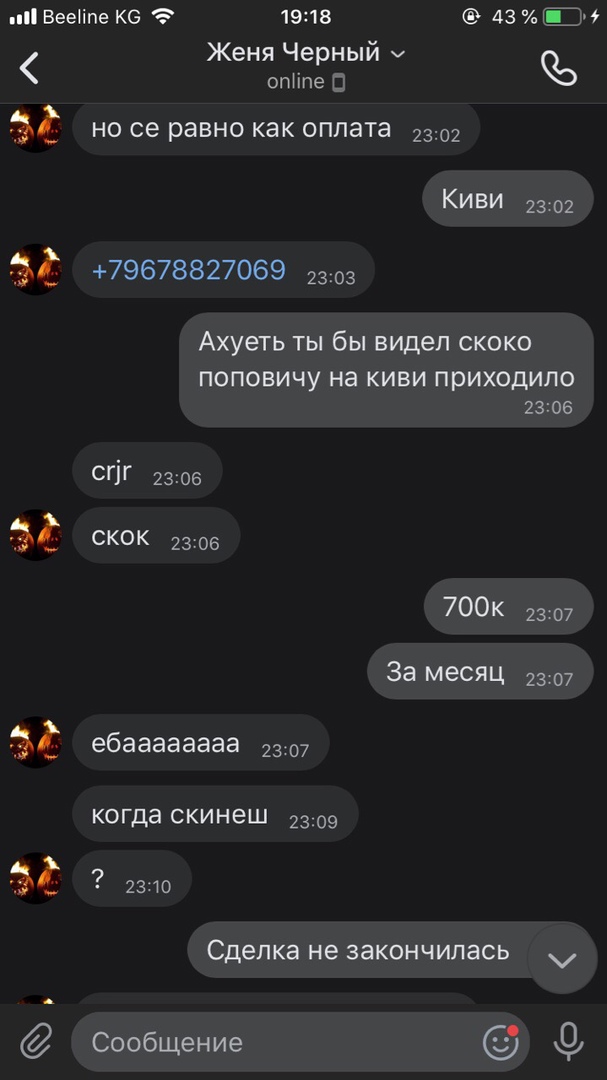Expand chat options next to Женя Черный
Screen dimensions: 607x1080
point(398,54)
